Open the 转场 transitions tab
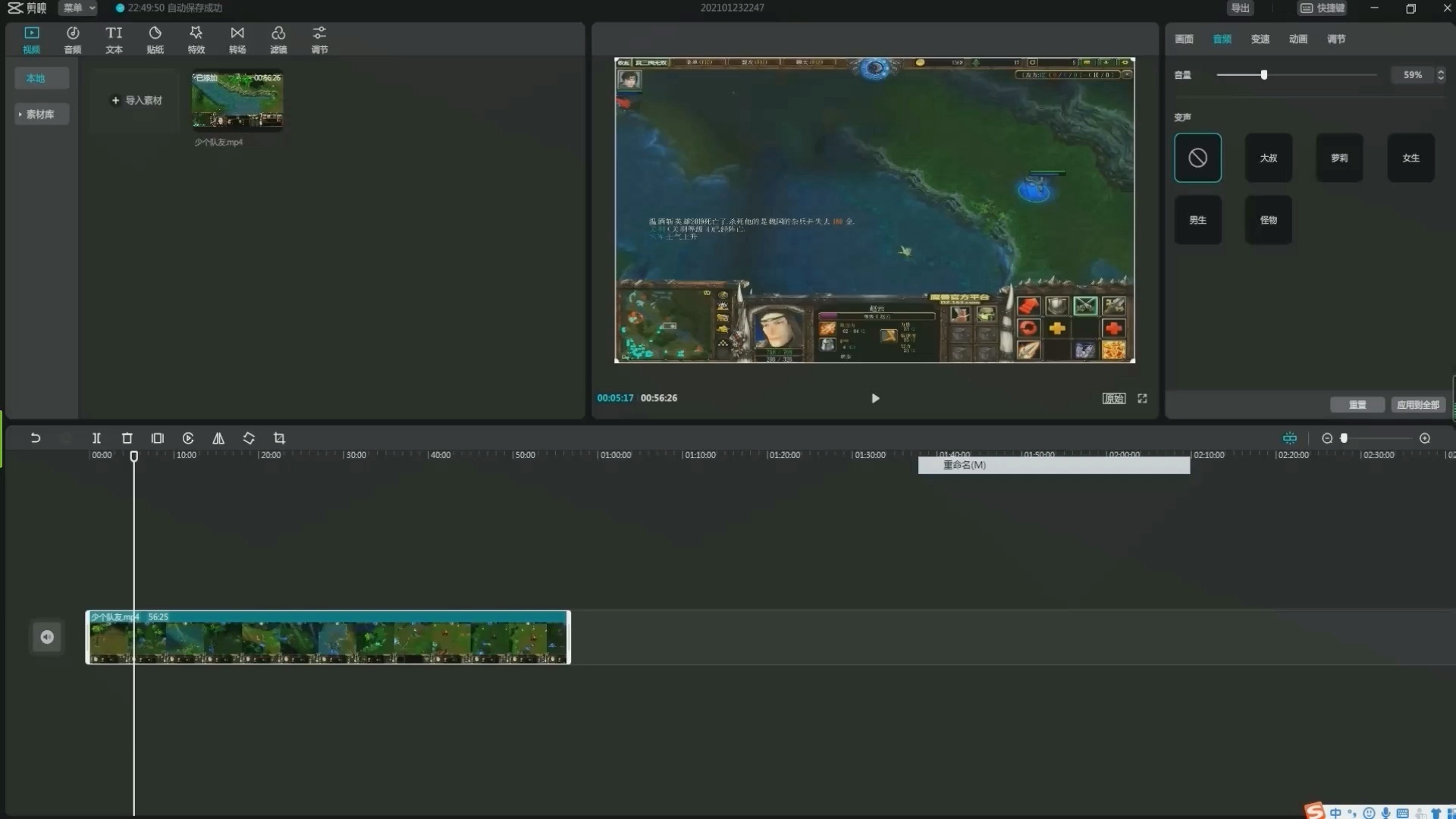Screen dimensions: 1456x819 coord(237,39)
